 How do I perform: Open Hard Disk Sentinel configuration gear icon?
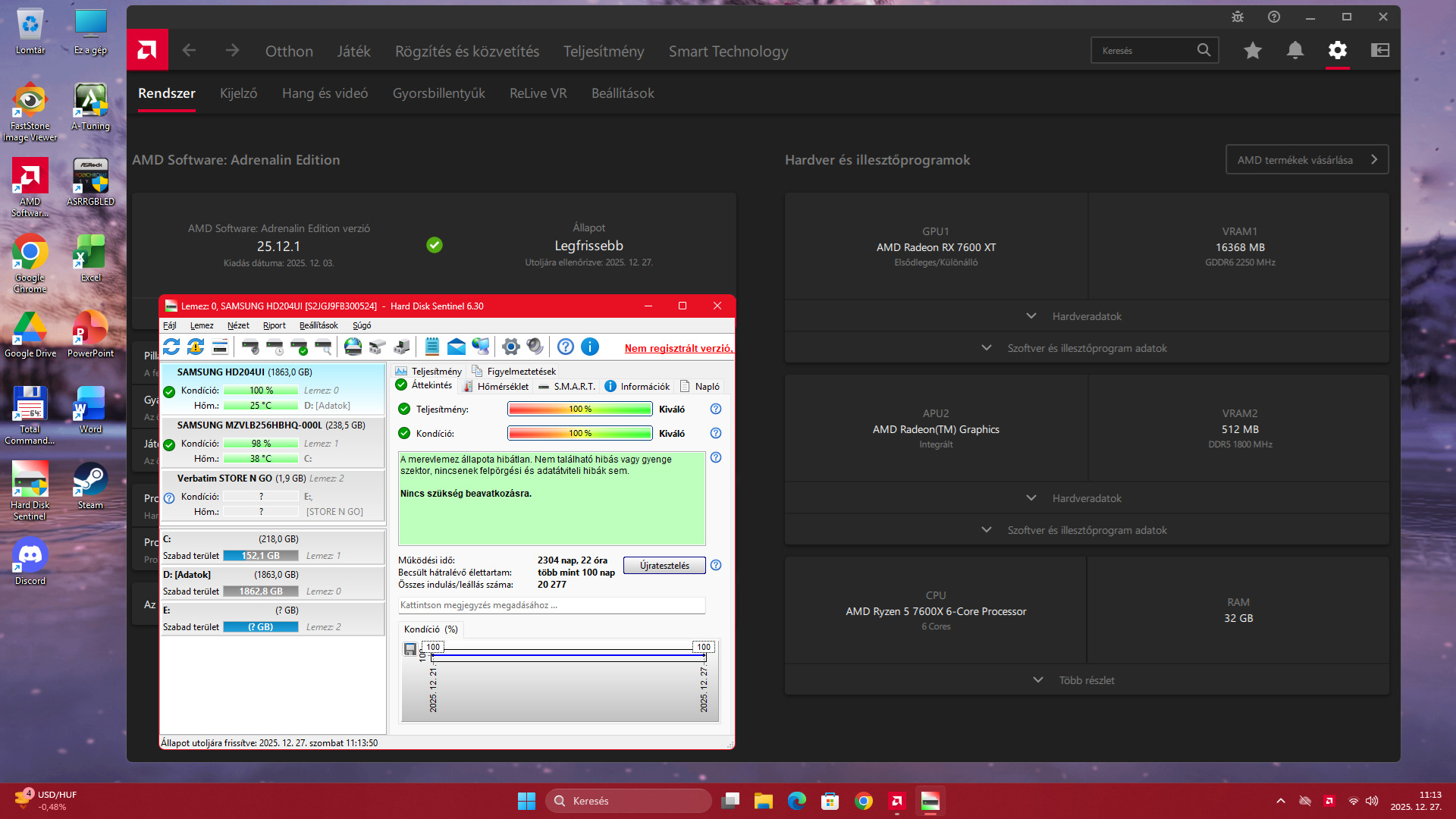[510, 347]
